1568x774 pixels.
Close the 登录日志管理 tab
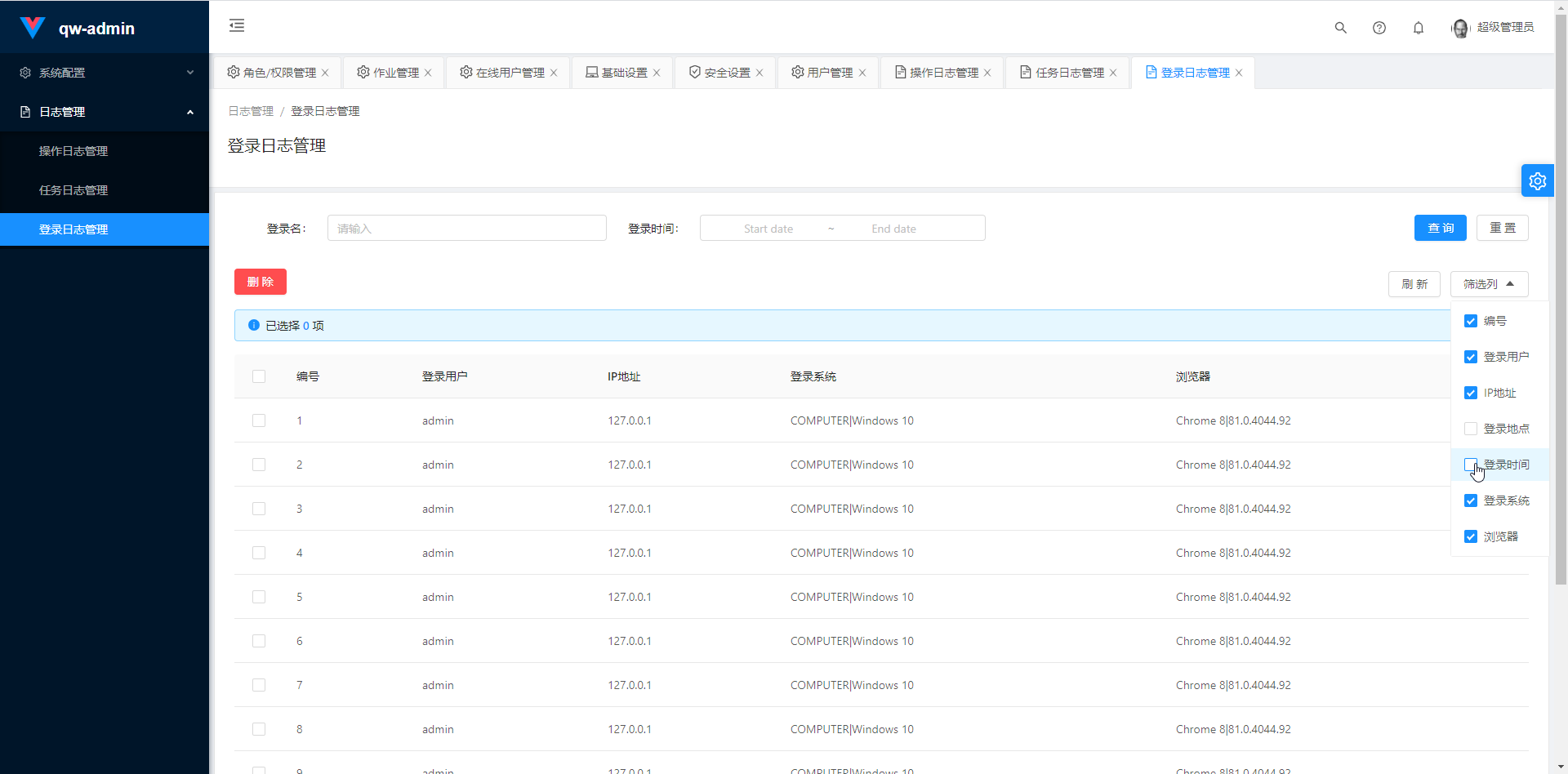1239,73
